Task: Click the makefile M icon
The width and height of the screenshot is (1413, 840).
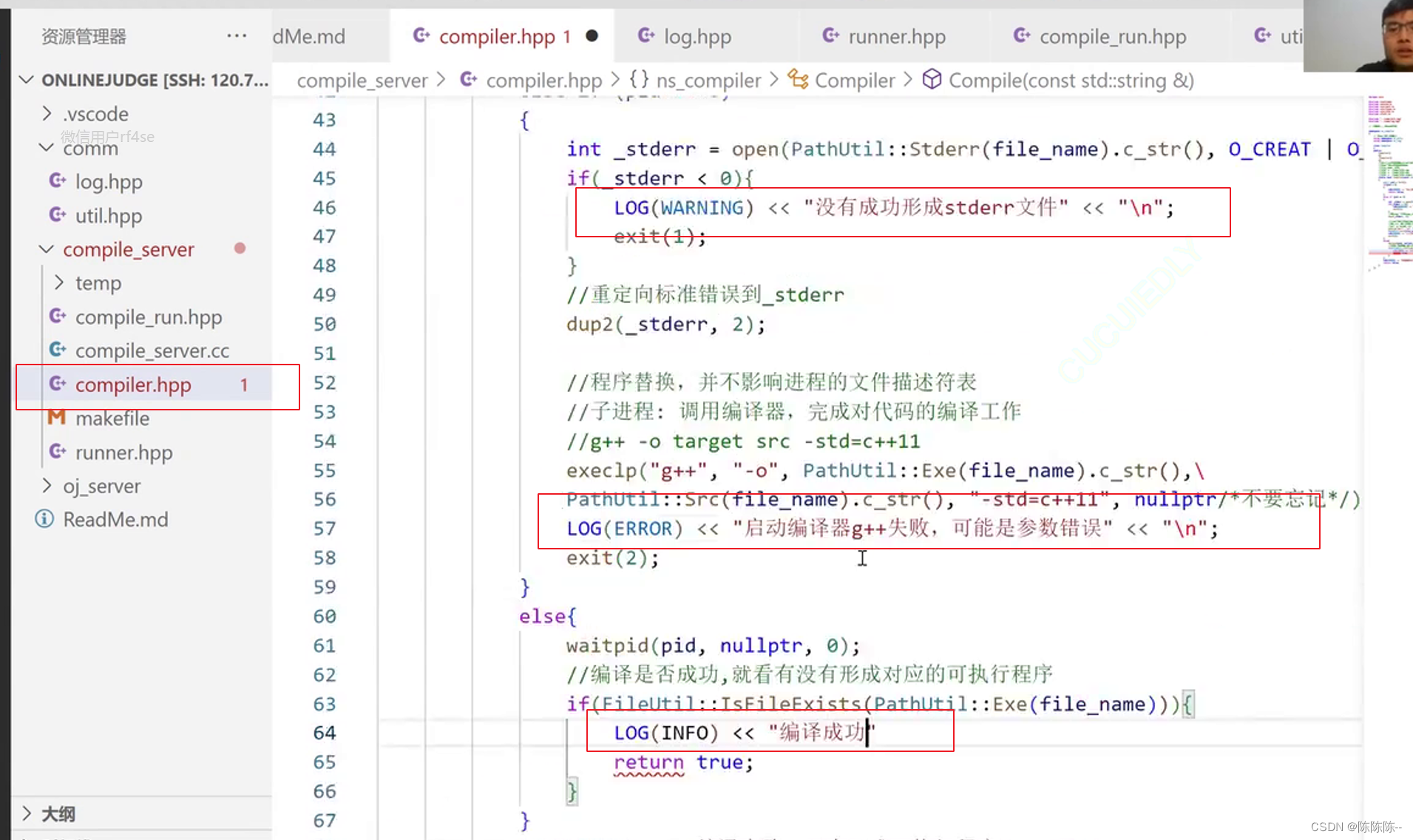Action: tap(57, 417)
